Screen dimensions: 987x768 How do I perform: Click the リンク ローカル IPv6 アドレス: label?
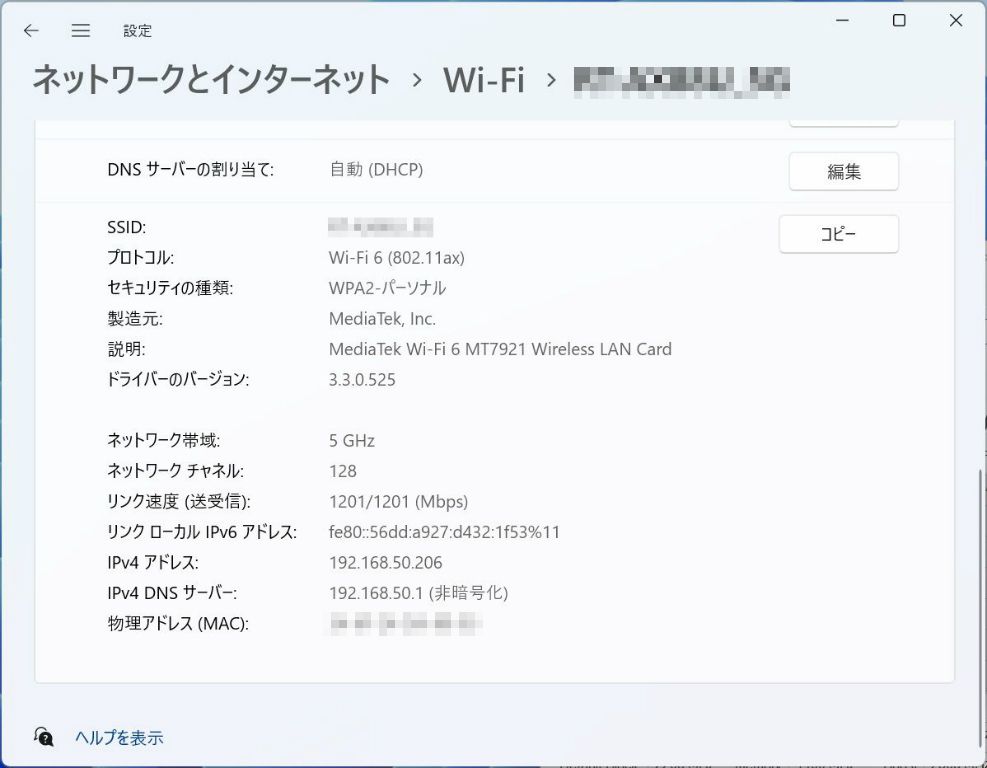tap(202, 532)
